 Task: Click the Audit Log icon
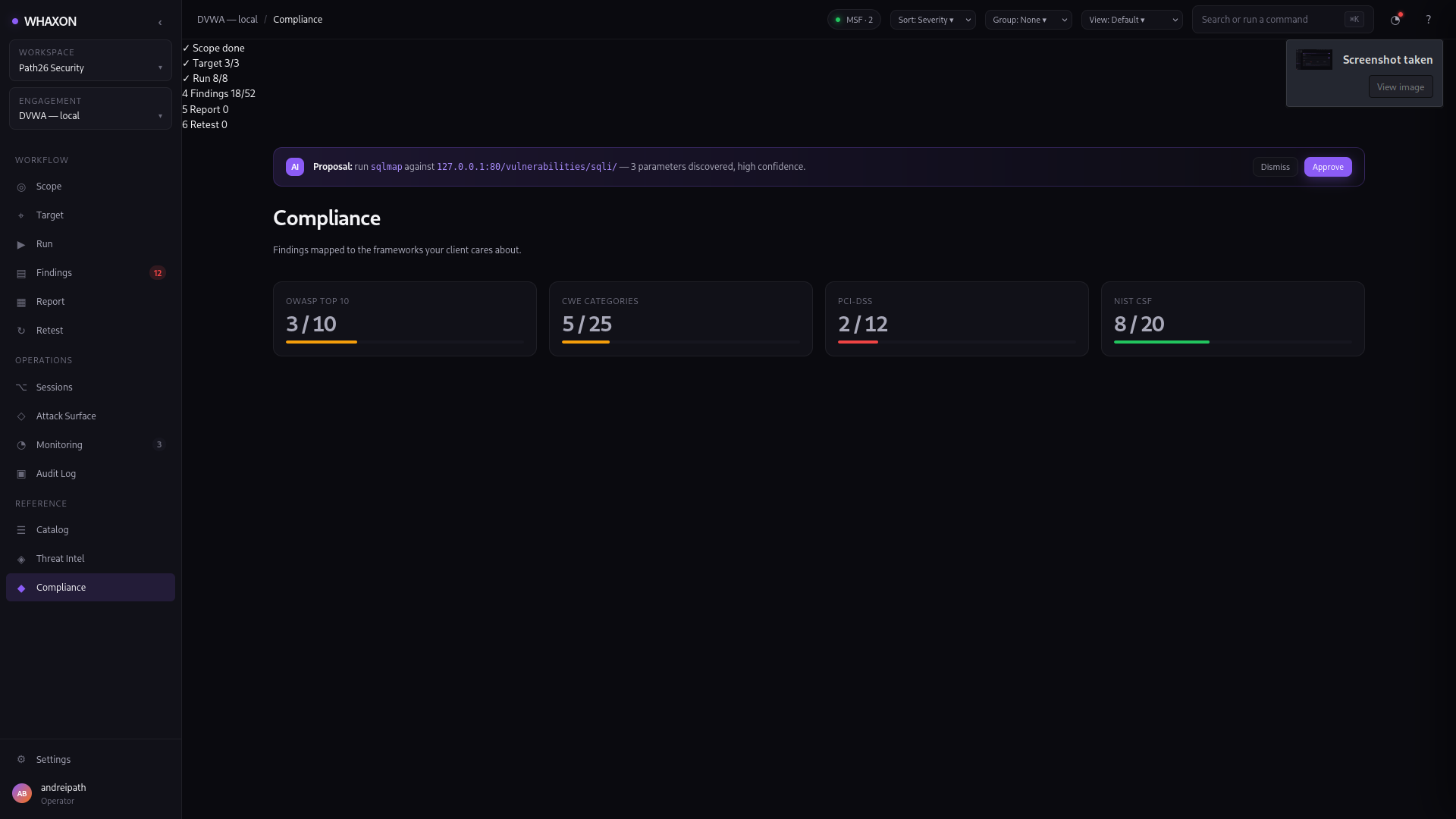tap(21, 474)
